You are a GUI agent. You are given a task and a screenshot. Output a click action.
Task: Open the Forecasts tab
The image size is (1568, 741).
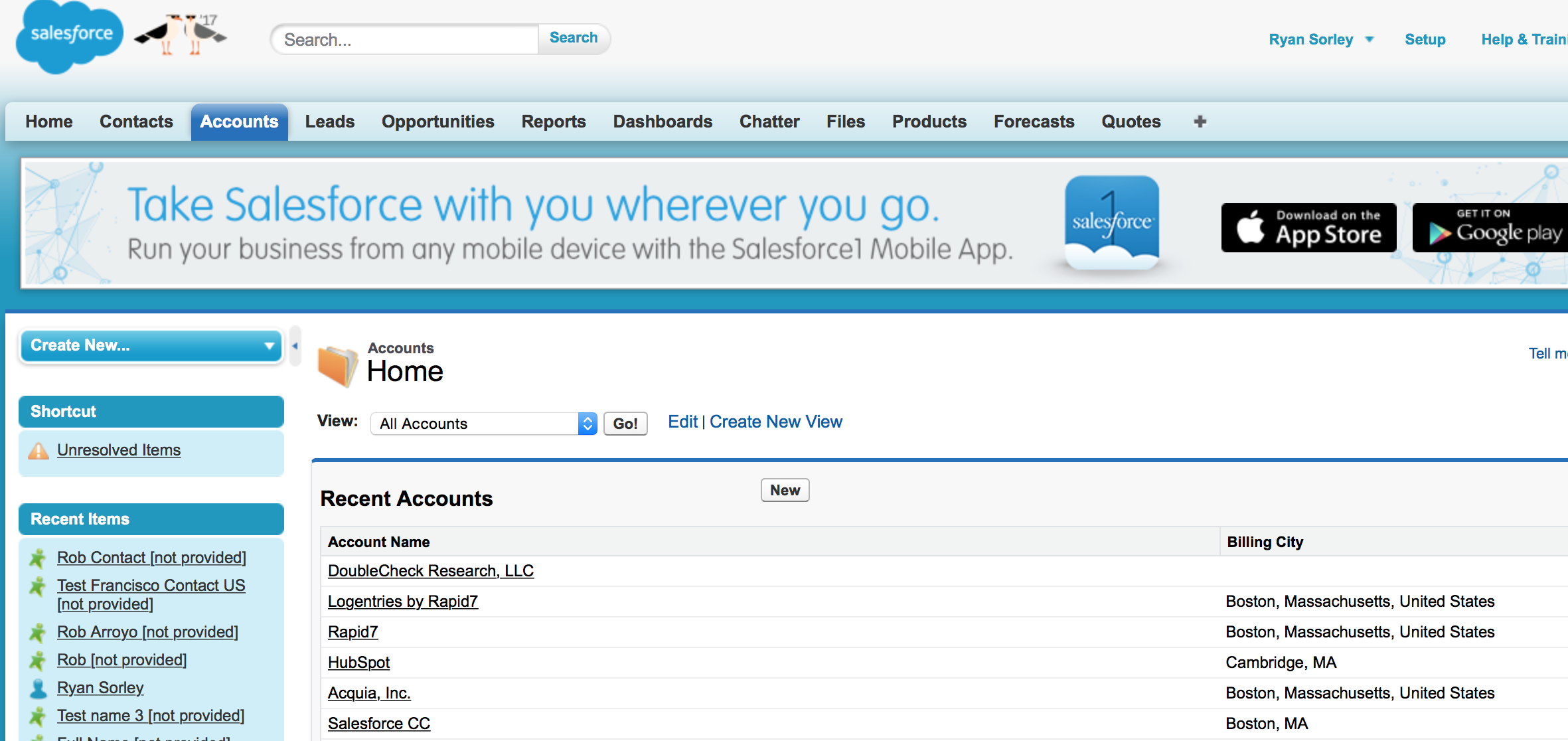pyautogui.click(x=1034, y=122)
